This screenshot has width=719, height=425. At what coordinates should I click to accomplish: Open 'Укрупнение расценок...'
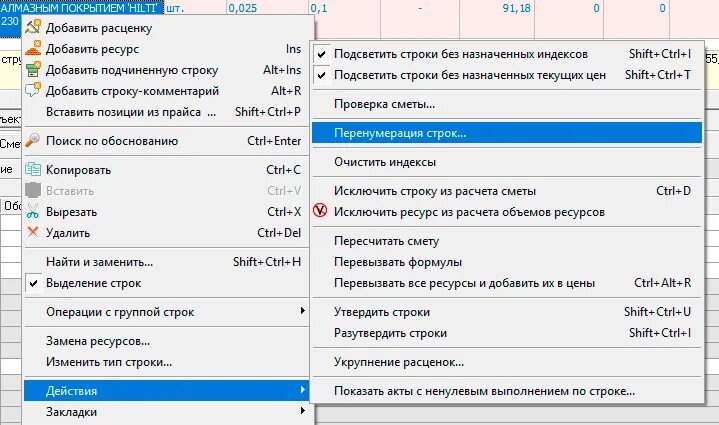[508, 362]
